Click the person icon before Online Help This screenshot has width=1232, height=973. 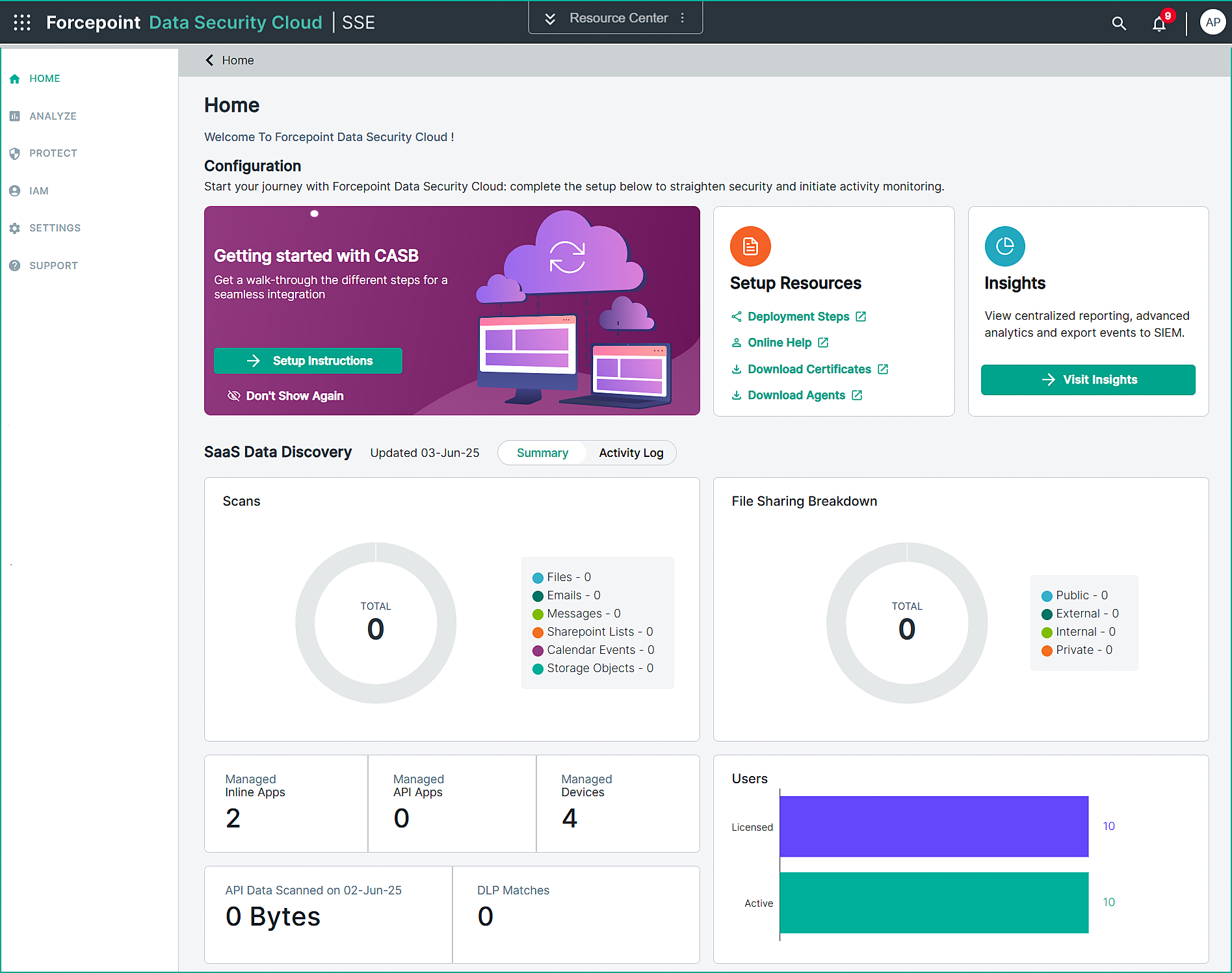[x=737, y=343]
